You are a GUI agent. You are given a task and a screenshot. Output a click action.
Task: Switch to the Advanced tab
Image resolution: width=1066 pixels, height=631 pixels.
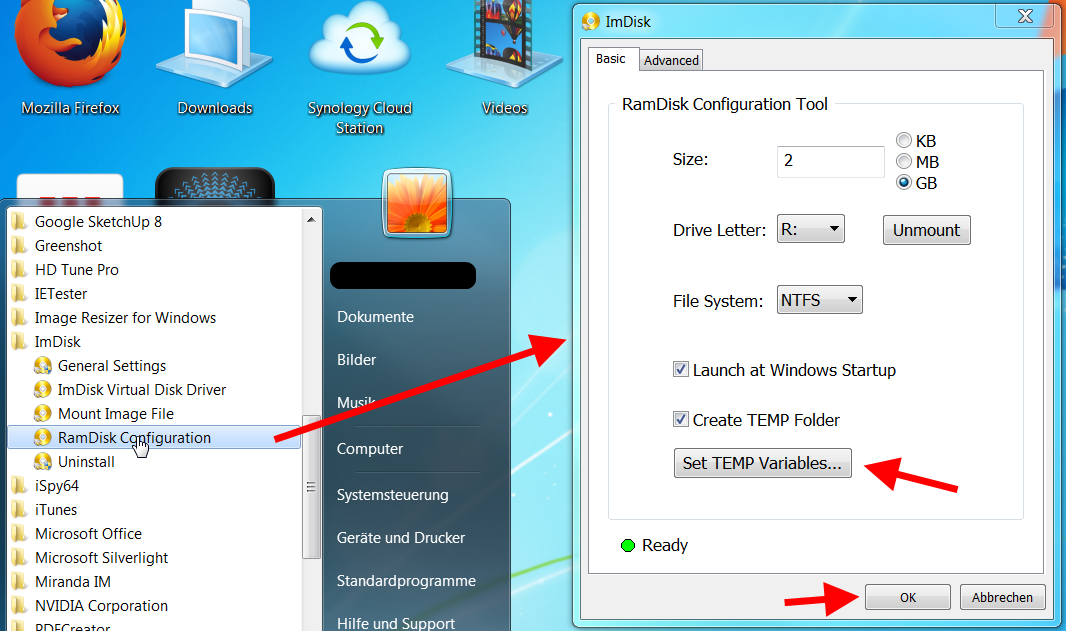(x=671, y=60)
